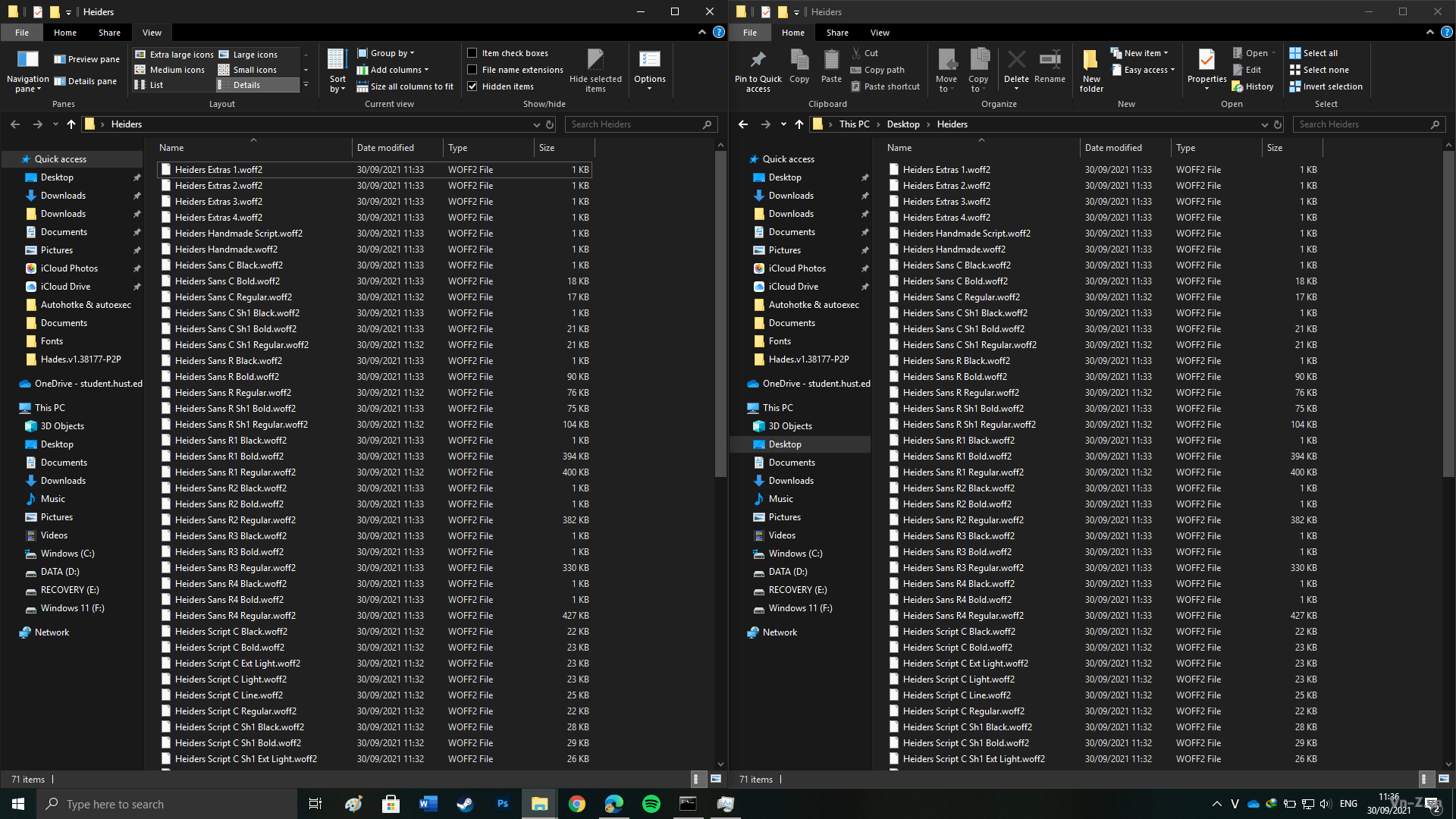Sort by Date modified in left window
This screenshot has width=1456, height=819.
[397, 148]
